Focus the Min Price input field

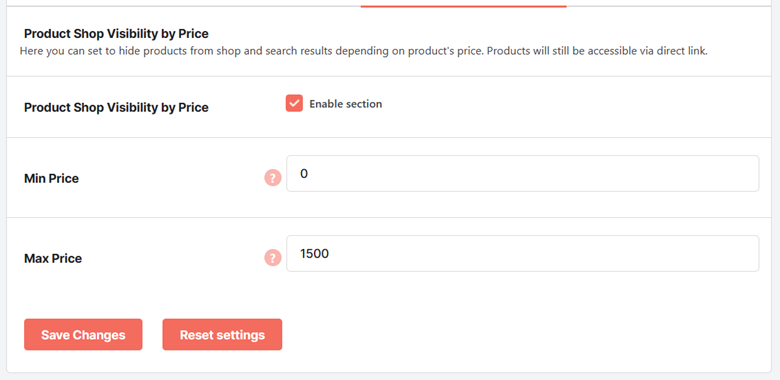tap(523, 174)
